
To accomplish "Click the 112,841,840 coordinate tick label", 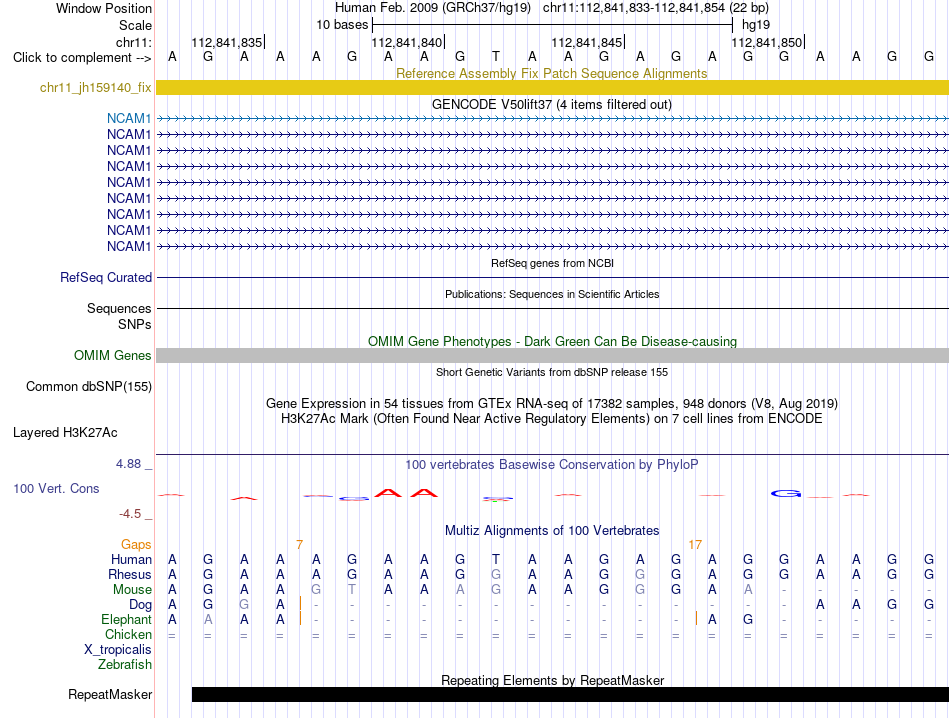I will [x=407, y=42].
